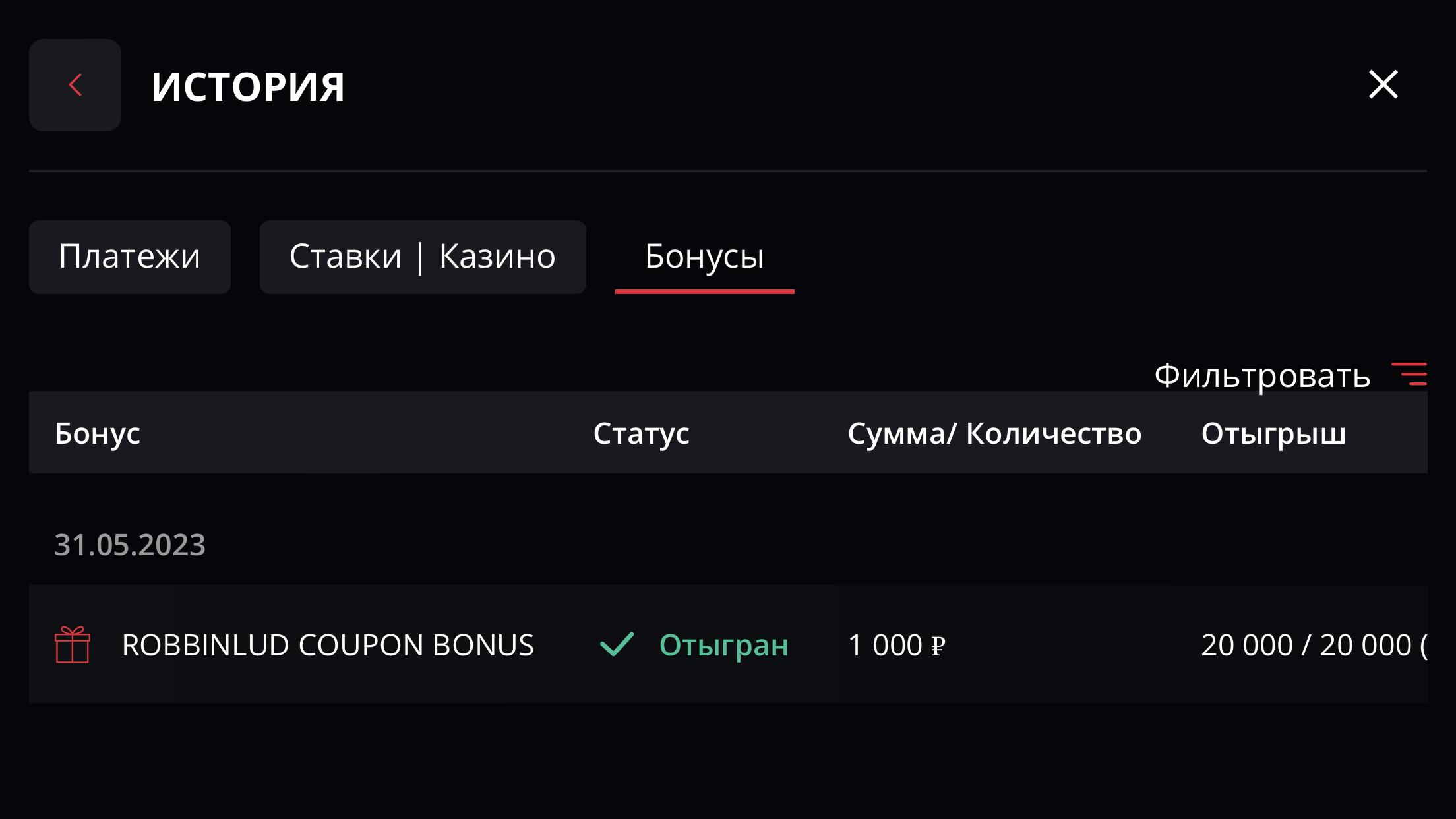Switch to the Ставки | Казино tab

coord(423,257)
